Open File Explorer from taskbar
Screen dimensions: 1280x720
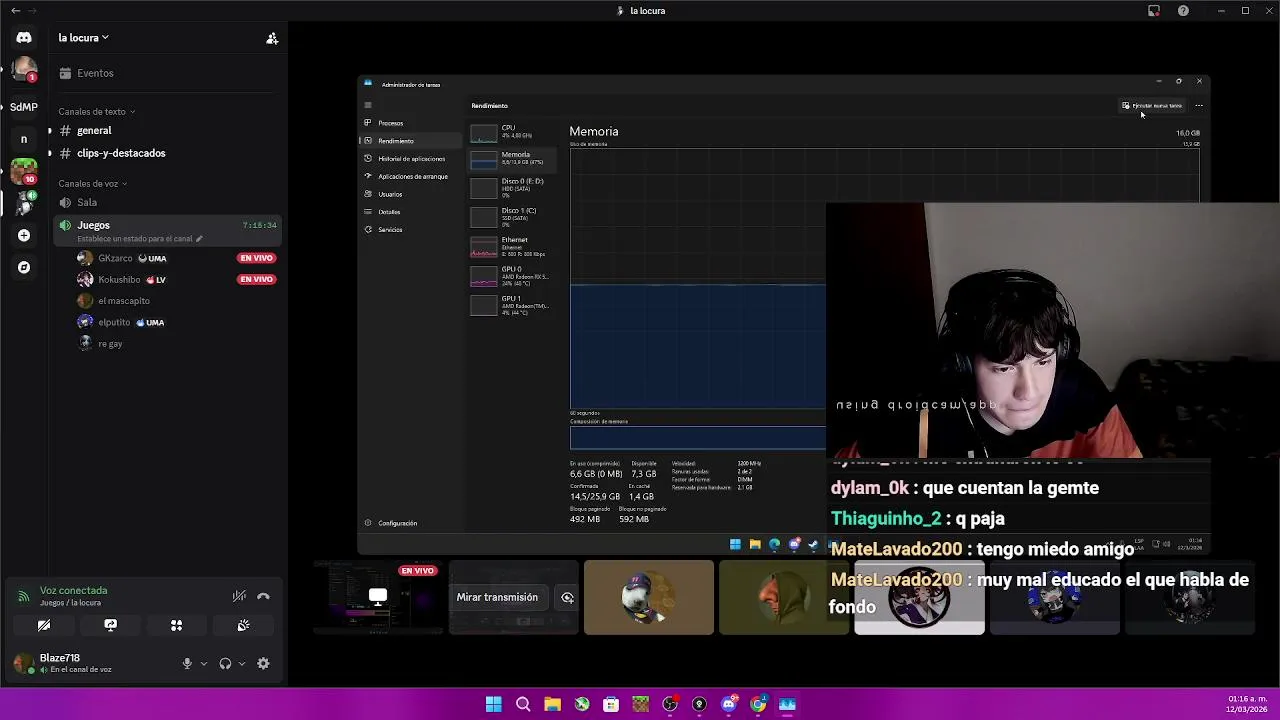552,705
